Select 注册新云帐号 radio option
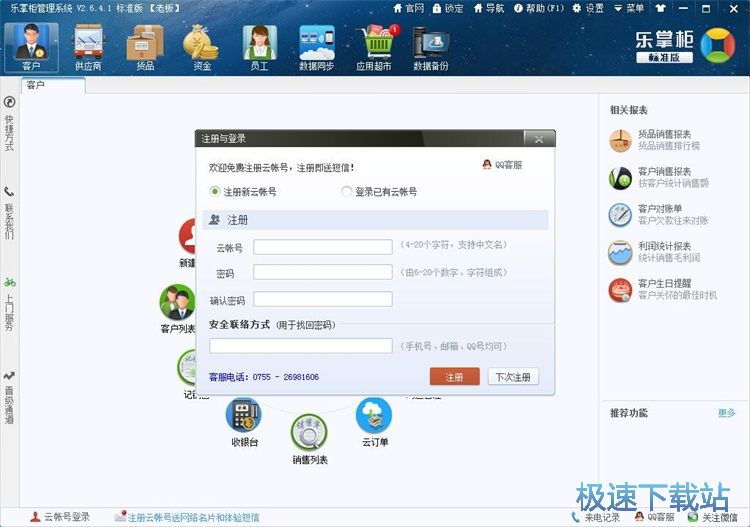This screenshot has width=750, height=527. tap(243, 192)
